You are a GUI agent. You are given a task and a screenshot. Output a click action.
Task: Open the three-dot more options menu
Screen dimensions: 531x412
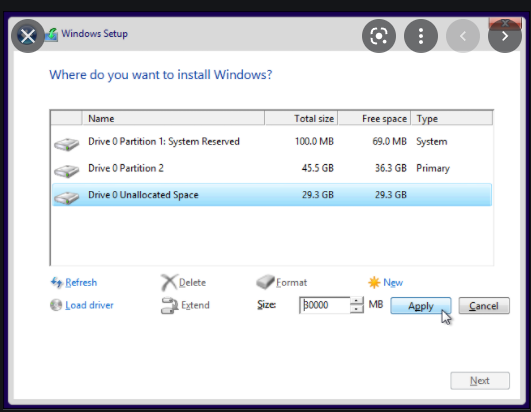tap(421, 36)
